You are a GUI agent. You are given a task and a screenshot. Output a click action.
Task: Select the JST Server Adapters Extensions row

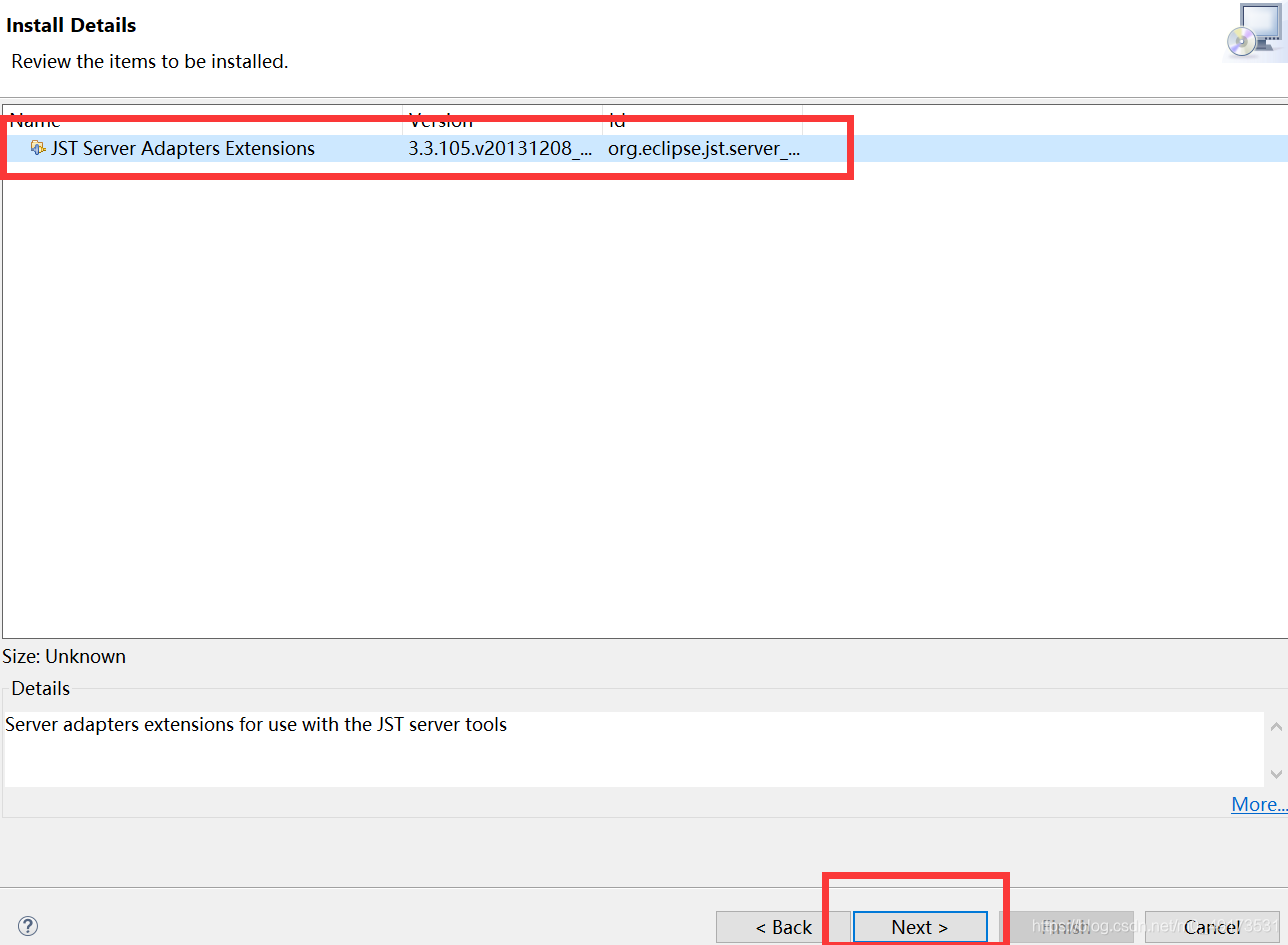645,148
